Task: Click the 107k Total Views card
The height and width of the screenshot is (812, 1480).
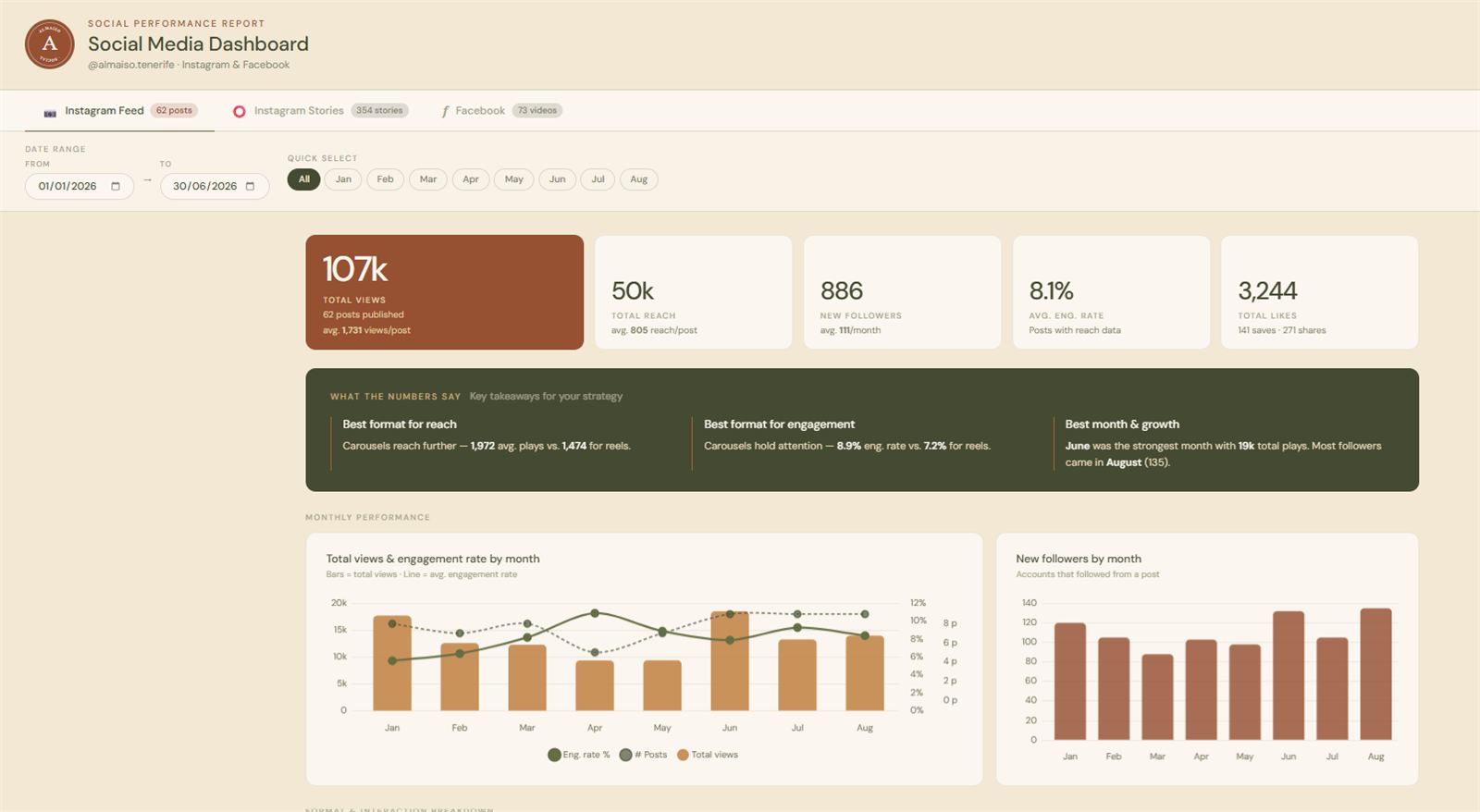Action: tap(445, 292)
